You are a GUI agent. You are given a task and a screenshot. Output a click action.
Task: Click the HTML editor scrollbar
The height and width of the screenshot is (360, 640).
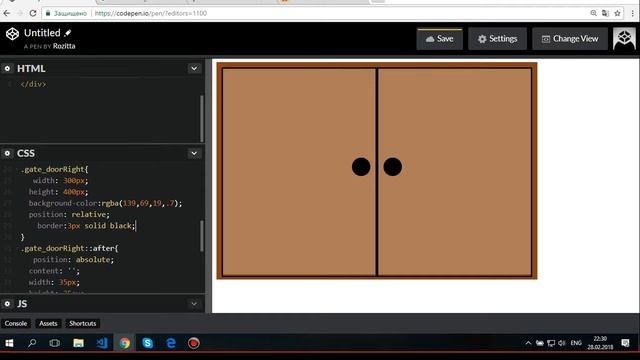pyautogui.click(x=202, y=118)
